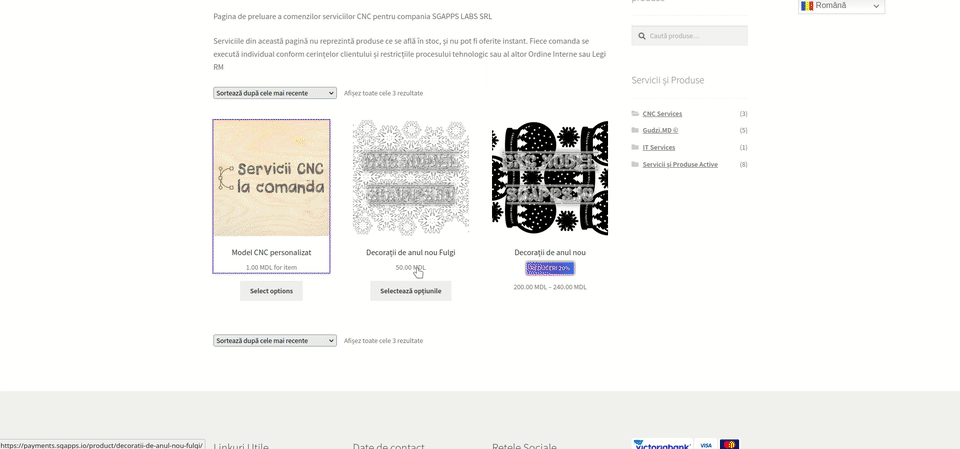Click the count (8) next to Servicii și Produse Active
This screenshot has height=449, width=960.
pyautogui.click(x=743, y=165)
